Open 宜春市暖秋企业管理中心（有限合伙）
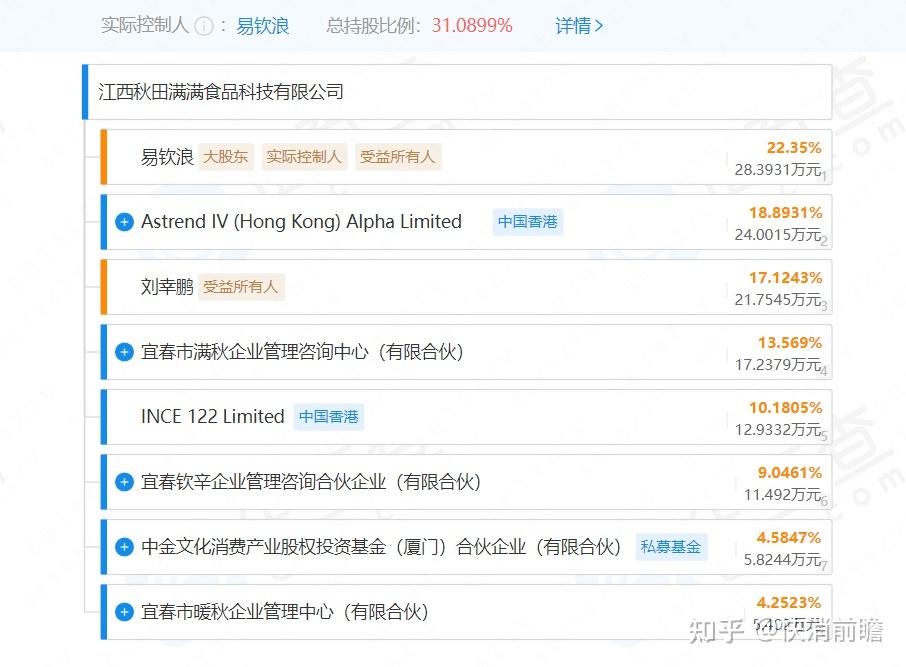 tap(284, 612)
